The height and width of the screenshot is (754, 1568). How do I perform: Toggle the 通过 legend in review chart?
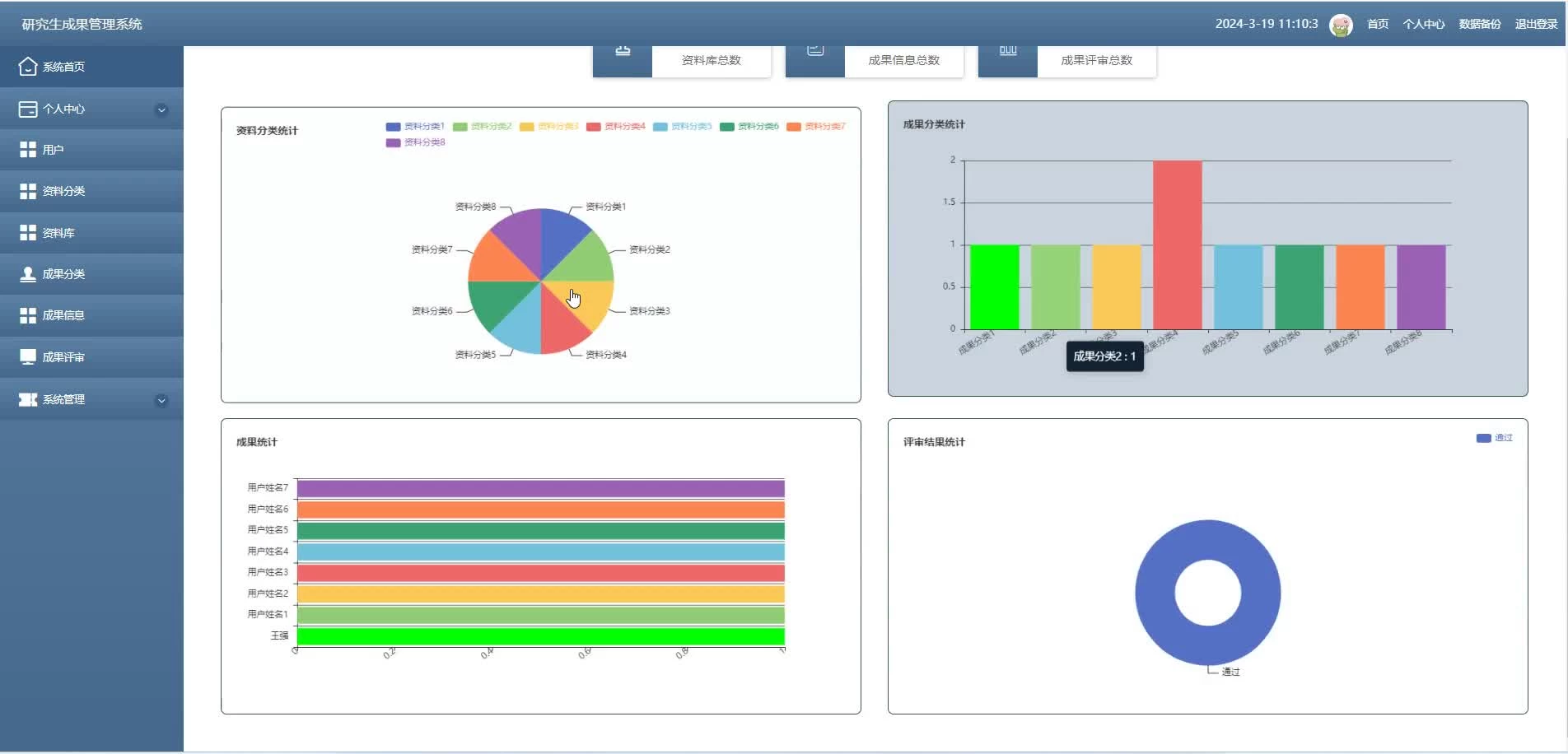click(x=1495, y=438)
